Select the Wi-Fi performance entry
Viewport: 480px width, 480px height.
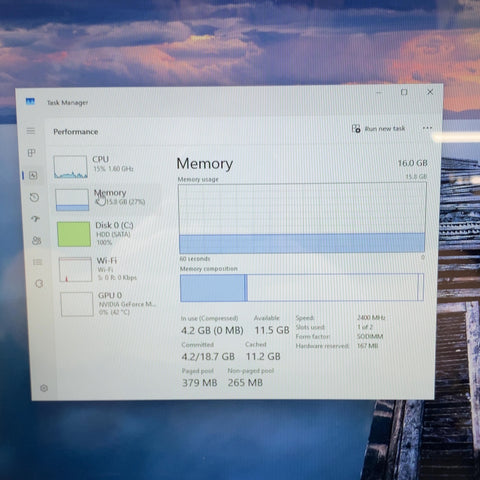[x=109, y=269]
